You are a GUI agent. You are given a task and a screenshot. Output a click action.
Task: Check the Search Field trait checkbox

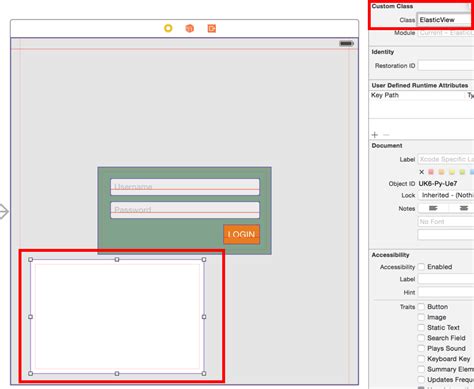pos(421,338)
